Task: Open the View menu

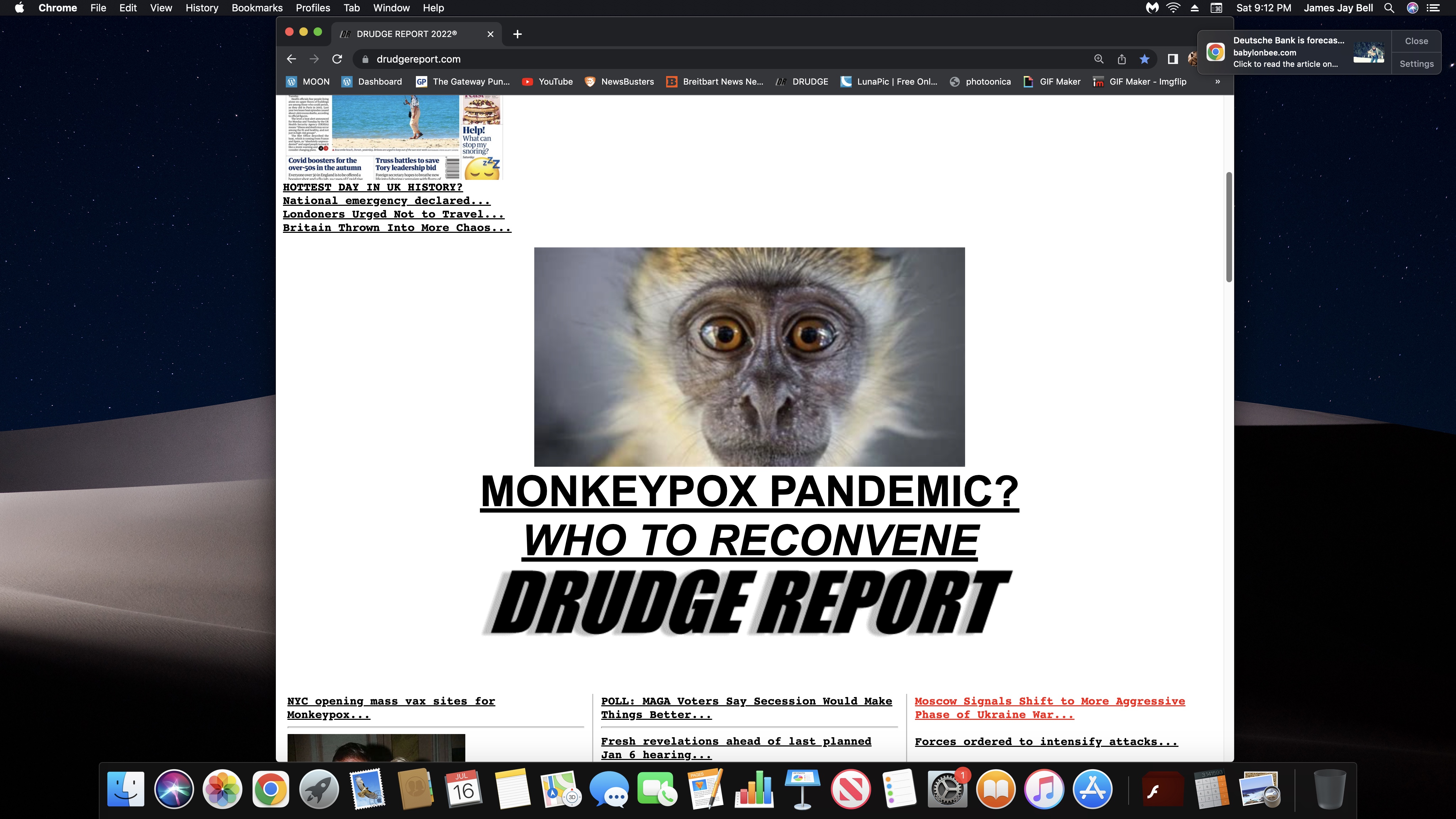Action: tap(161, 8)
